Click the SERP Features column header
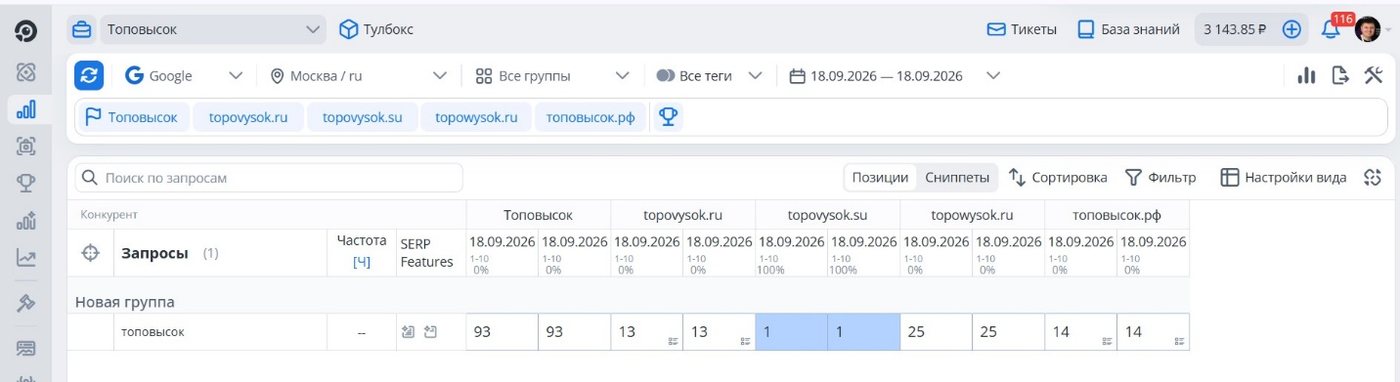 pos(426,252)
